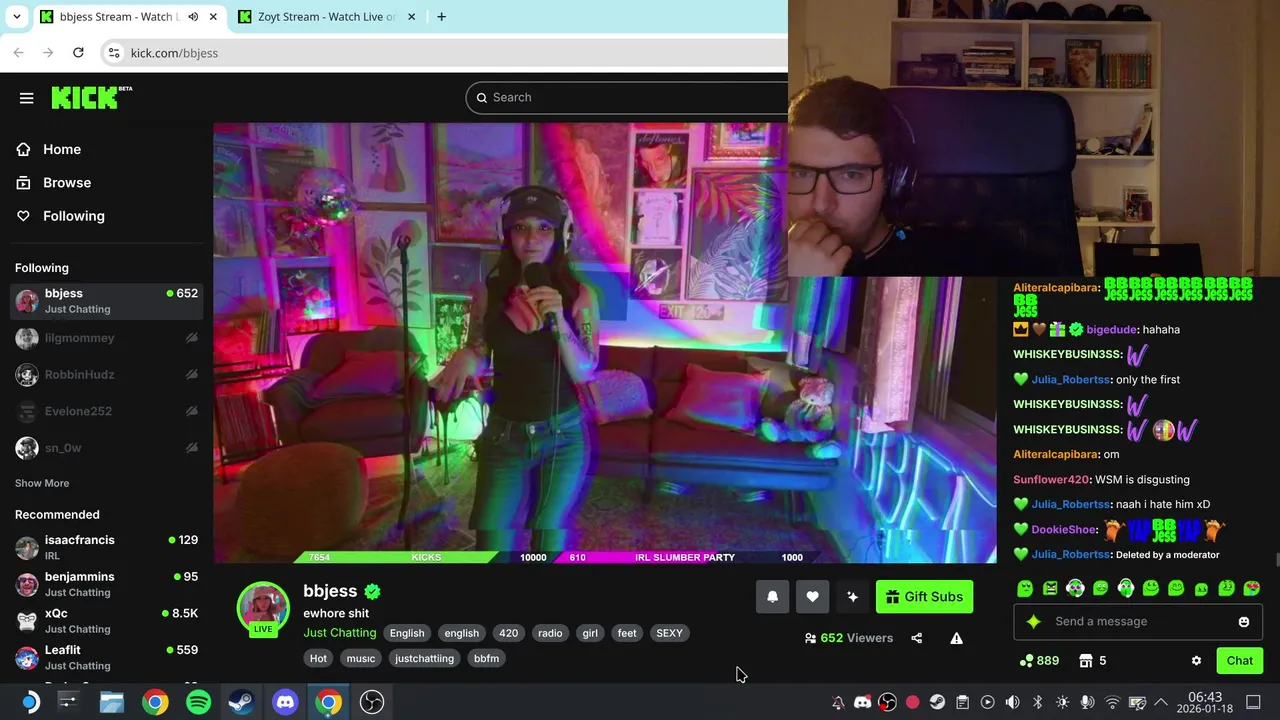Open the emoji picker in chat input
The height and width of the screenshot is (720, 1280).
click(1243, 622)
